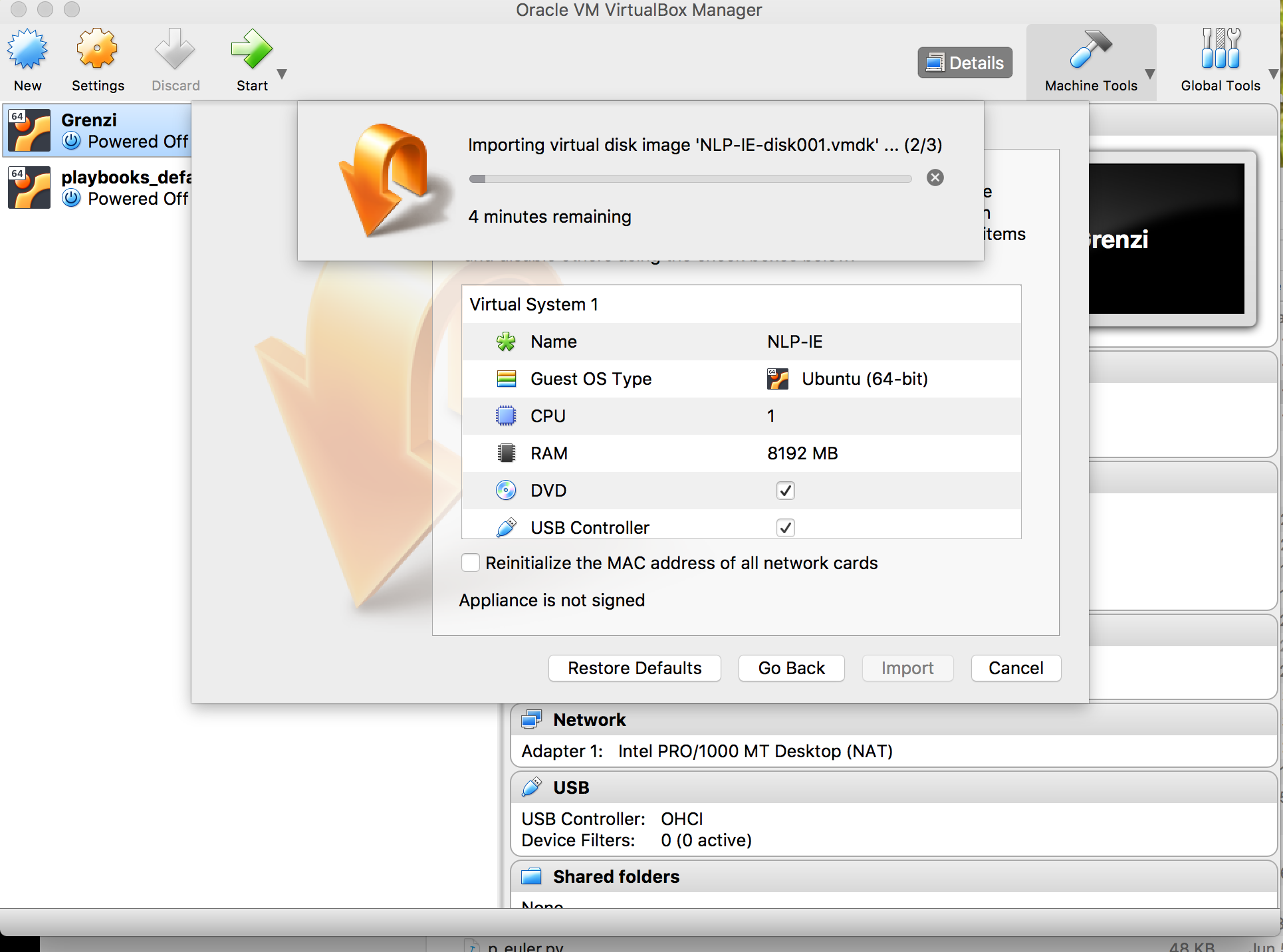Click the CPU chip icon
The image size is (1283, 952).
[x=506, y=416]
